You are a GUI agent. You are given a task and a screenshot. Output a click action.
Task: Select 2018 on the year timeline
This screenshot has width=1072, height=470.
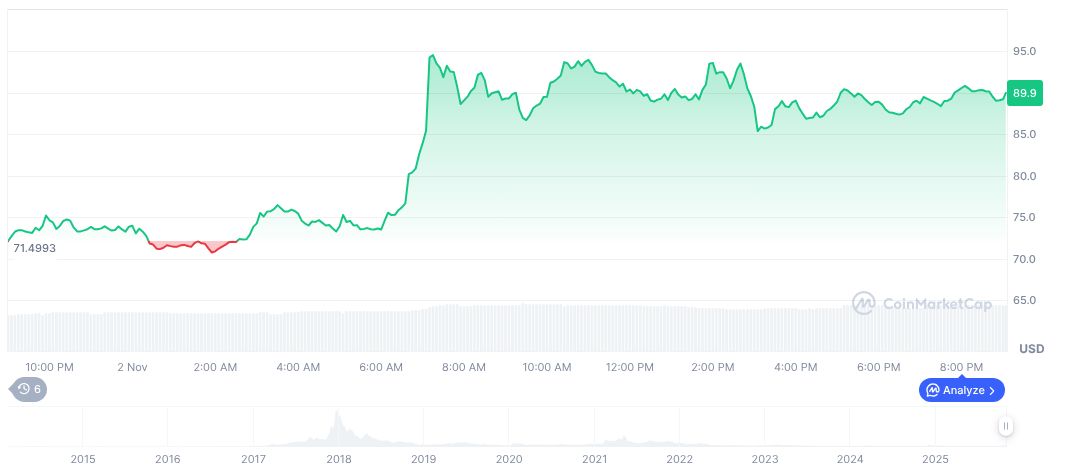339,459
